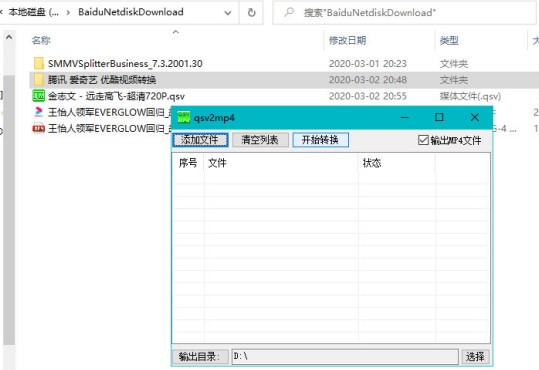Sort by the 修改日期 column header
The width and height of the screenshot is (539, 370).
(x=347, y=41)
